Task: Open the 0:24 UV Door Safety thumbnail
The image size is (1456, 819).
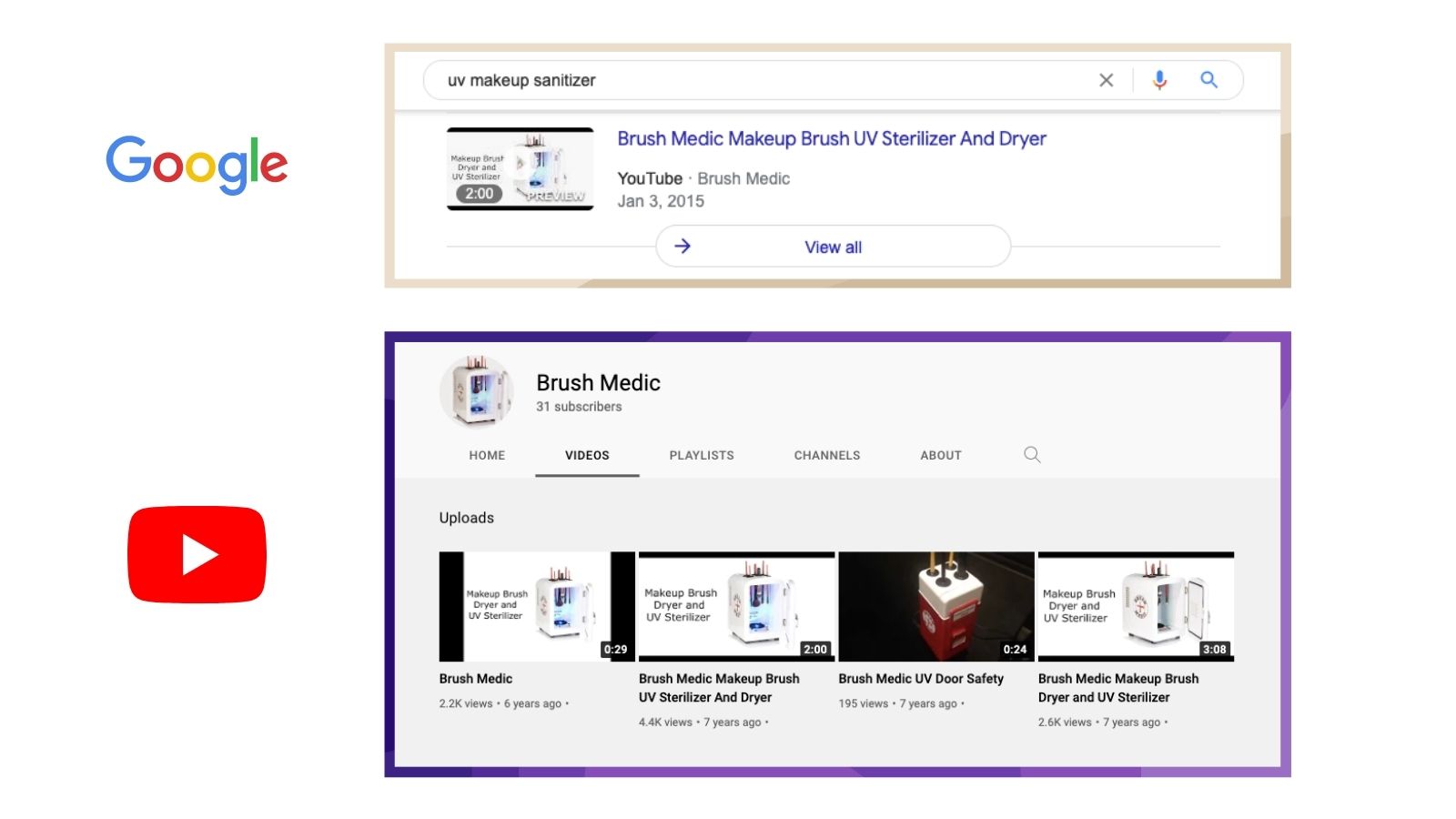Action: coord(936,606)
